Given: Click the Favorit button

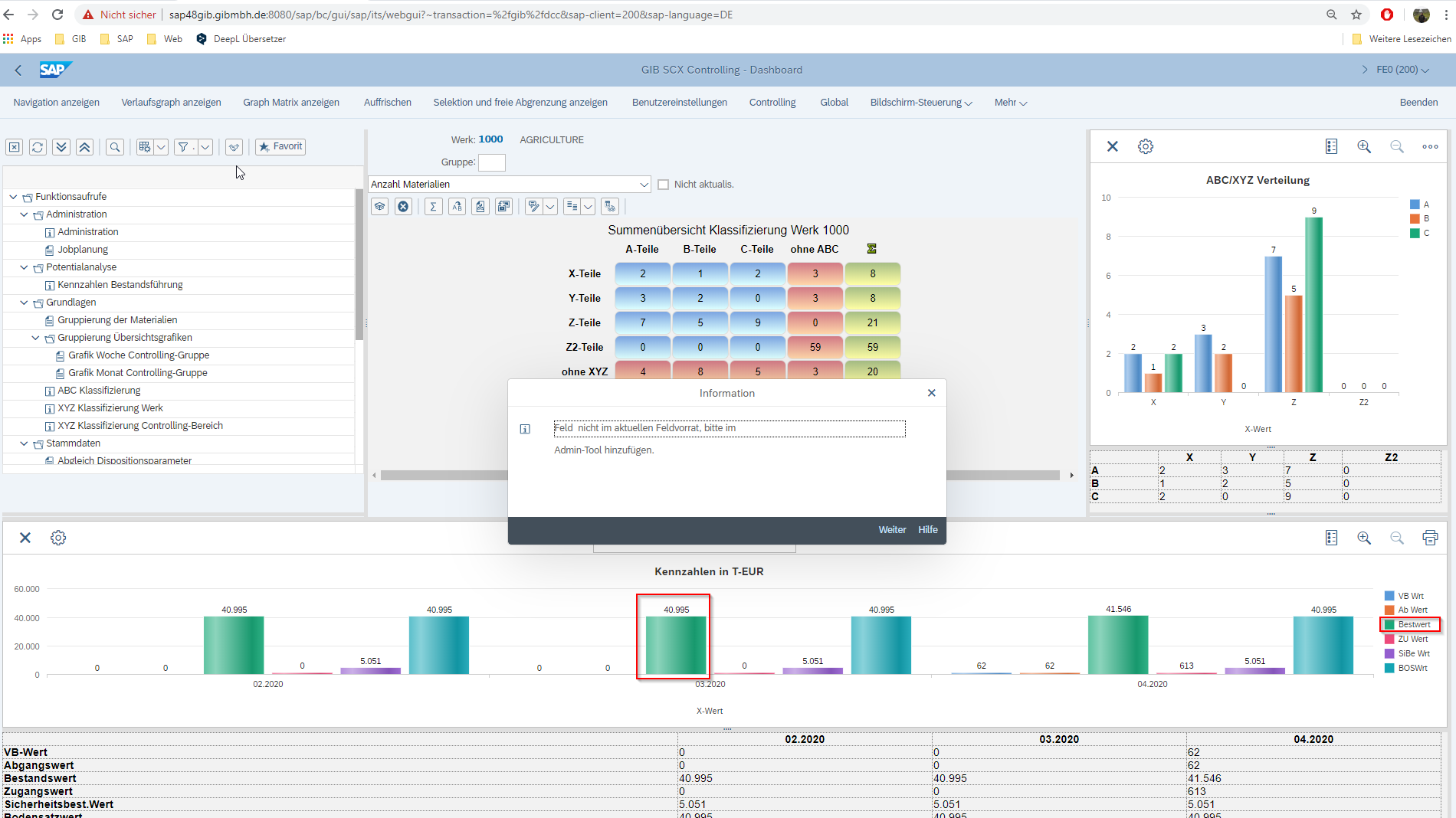Looking at the screenshot, I should pyautogui.click(x=280, y=146).
